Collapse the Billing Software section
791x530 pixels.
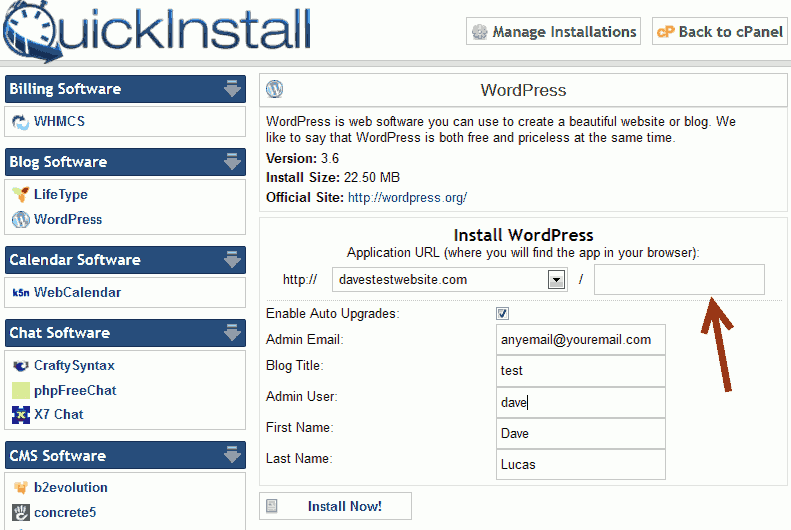[x=232, y=89]
